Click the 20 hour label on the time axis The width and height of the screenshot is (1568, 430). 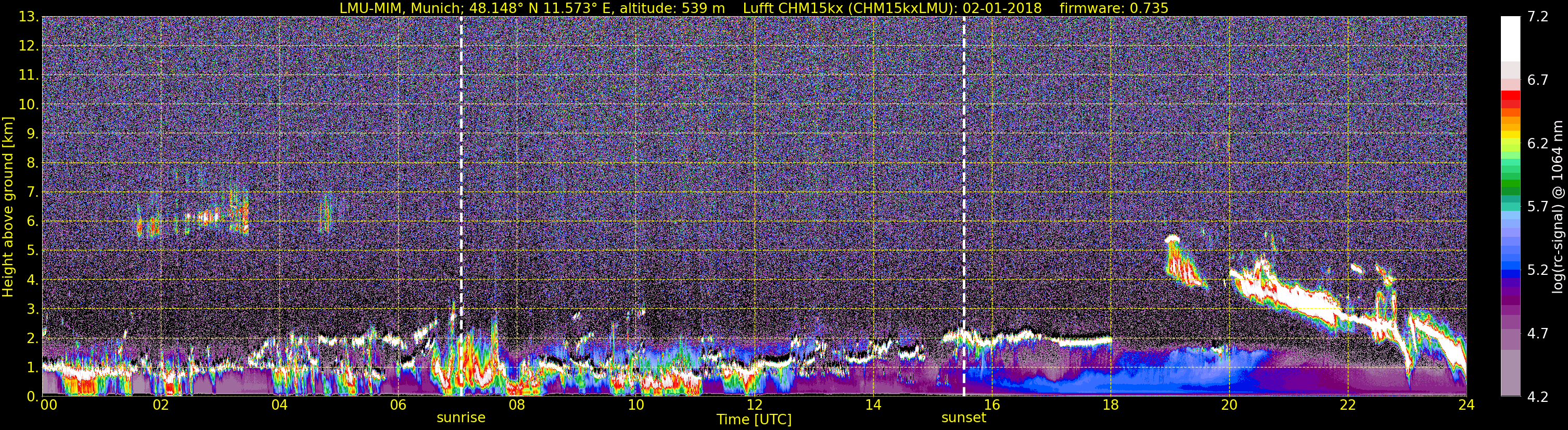point(1229,405)
